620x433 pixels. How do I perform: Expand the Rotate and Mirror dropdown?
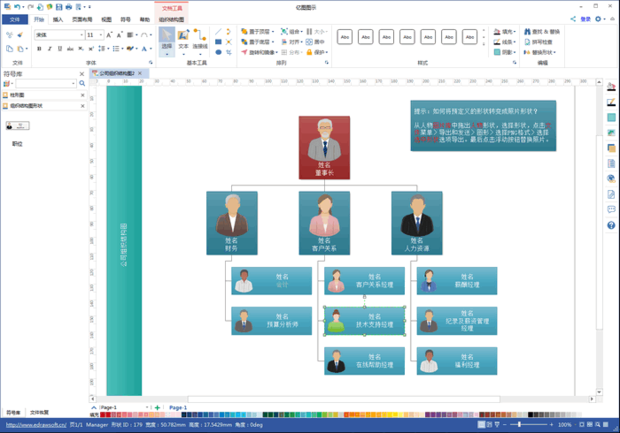[277, 52]
